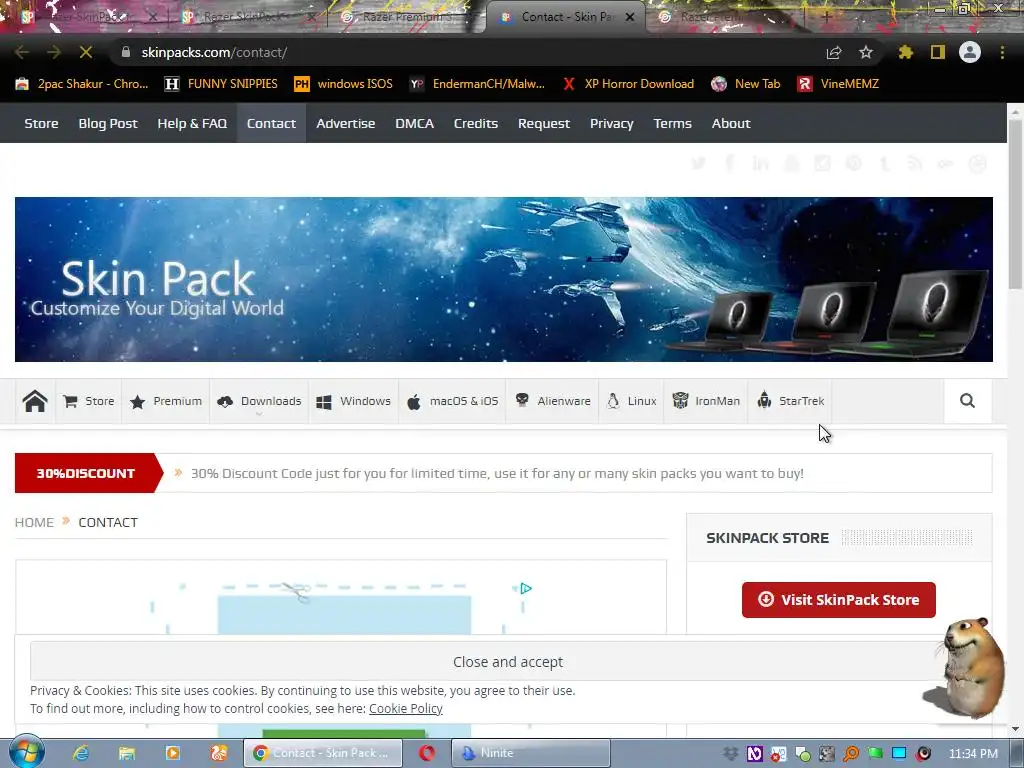Open the Windows Start orb

(27, 752)
